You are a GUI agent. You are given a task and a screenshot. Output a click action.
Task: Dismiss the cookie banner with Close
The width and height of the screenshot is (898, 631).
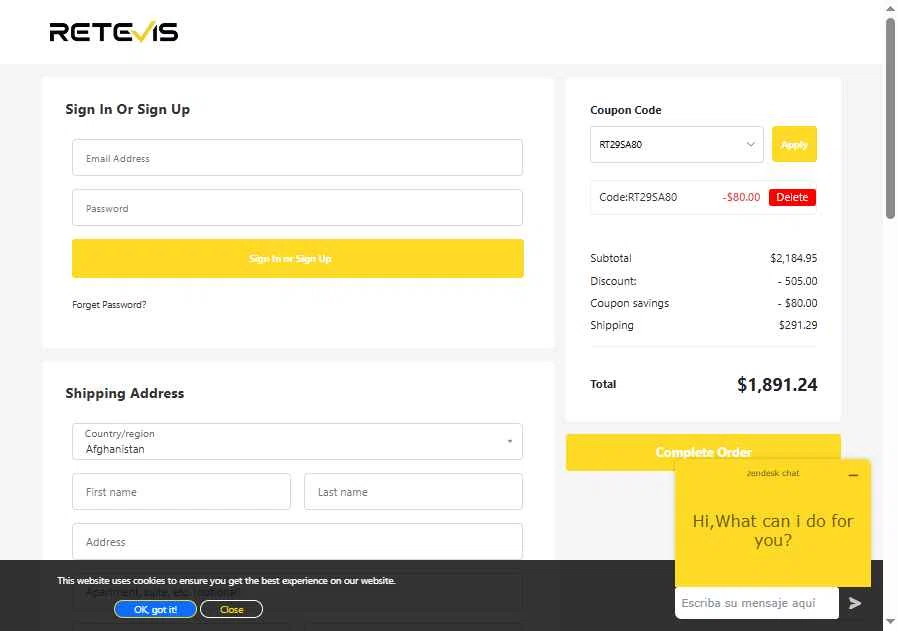[231, 609]
